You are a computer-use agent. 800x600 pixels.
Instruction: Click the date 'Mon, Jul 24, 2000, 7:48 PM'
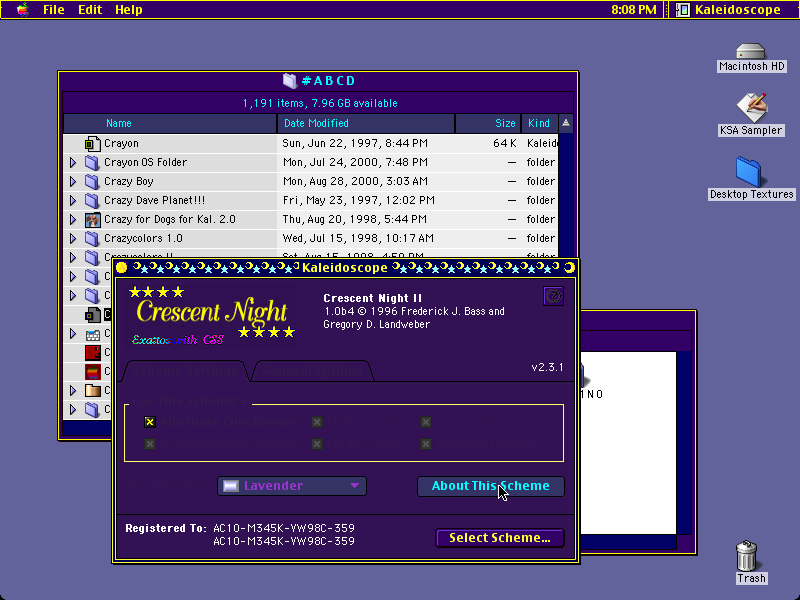pos(355,163)
